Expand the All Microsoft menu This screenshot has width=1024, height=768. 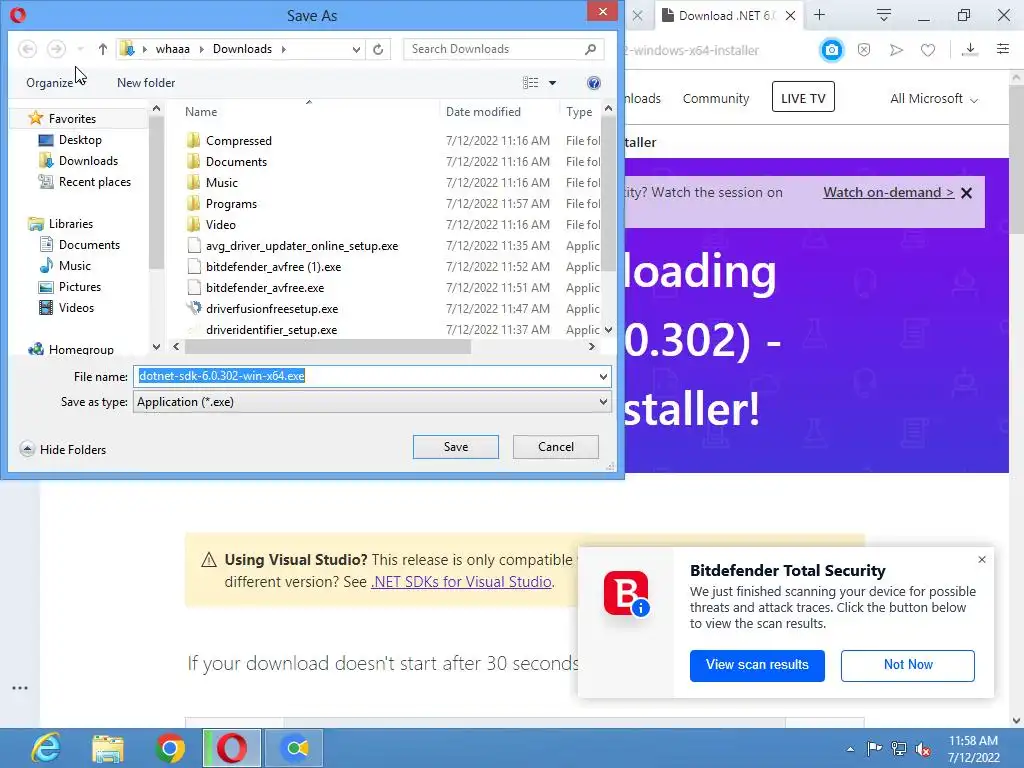(x=934, y=99)
